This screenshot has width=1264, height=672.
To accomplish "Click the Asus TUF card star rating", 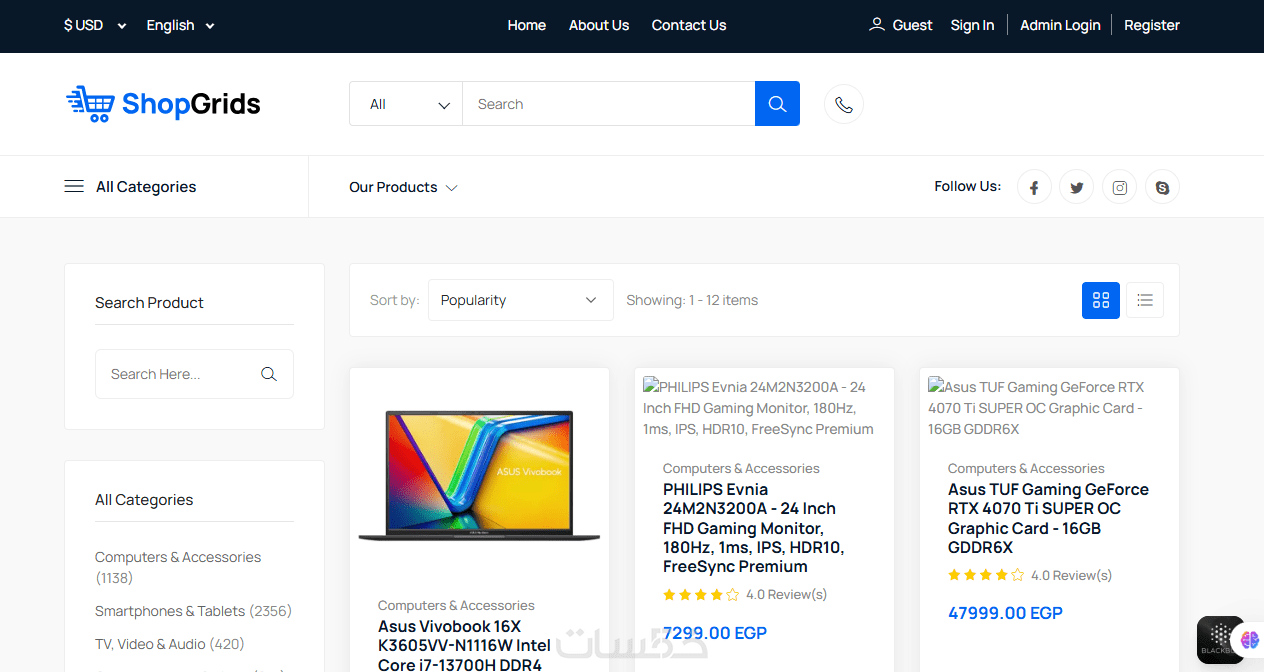I will [986, 575].
